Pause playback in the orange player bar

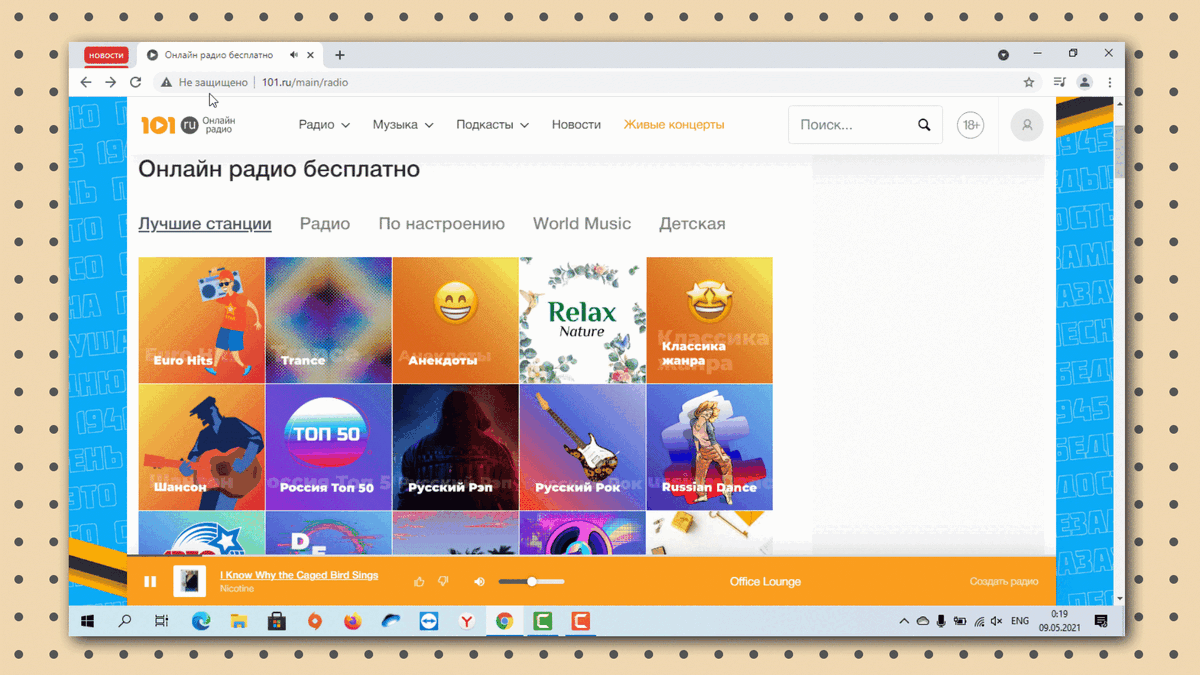coord(150,581)
